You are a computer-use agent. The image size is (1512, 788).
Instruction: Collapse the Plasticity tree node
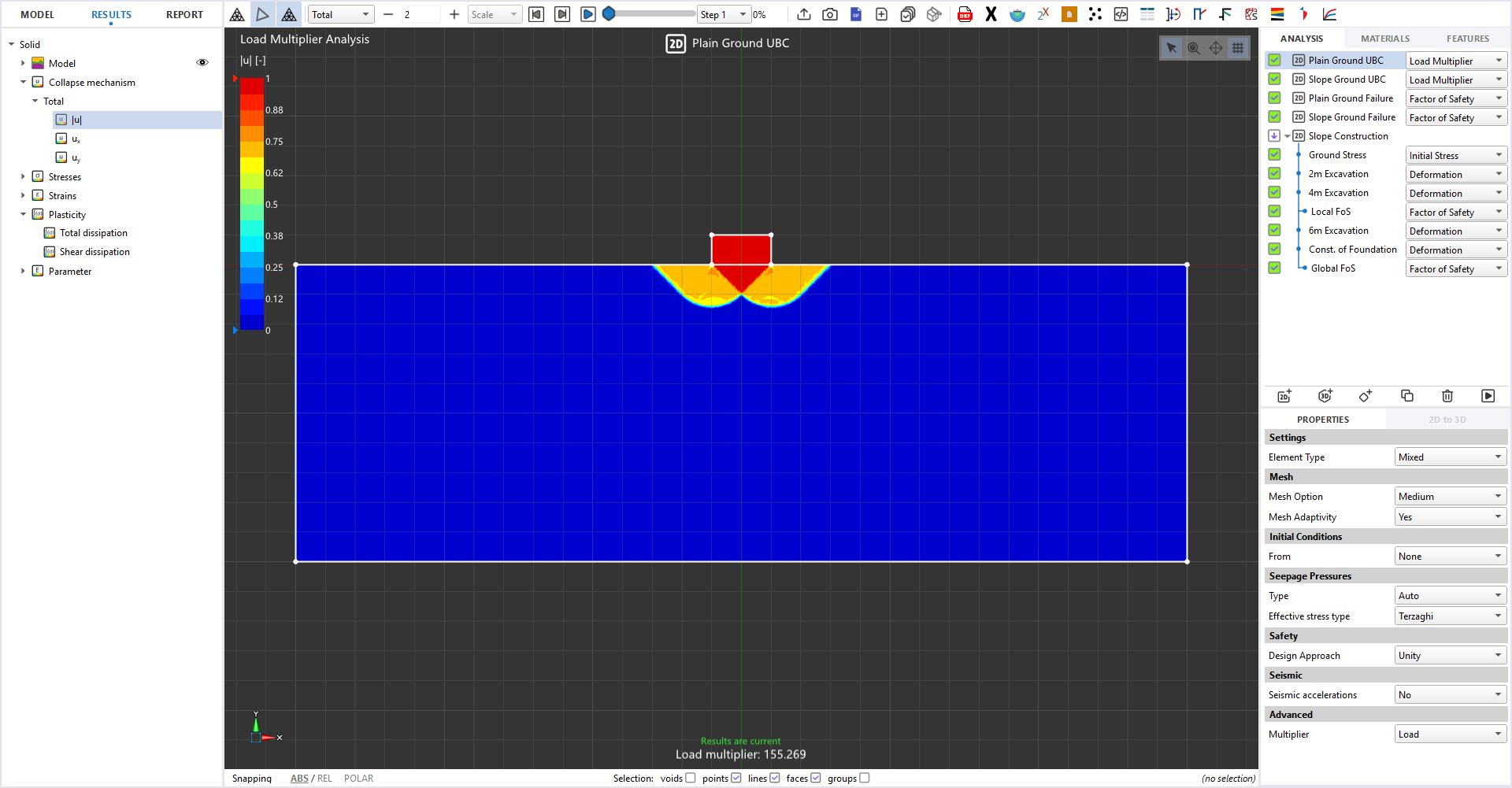pyautogui.click(x=23, y=214)
